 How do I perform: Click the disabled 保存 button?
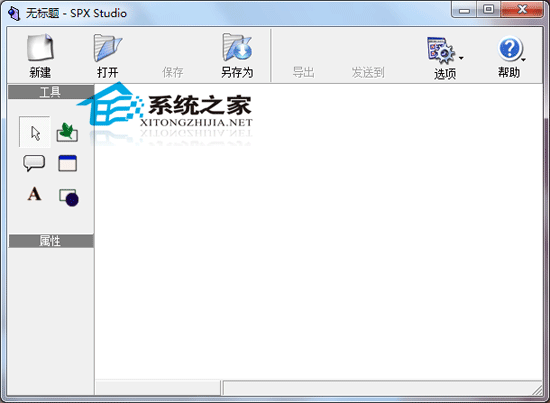(x=172, y=72)
